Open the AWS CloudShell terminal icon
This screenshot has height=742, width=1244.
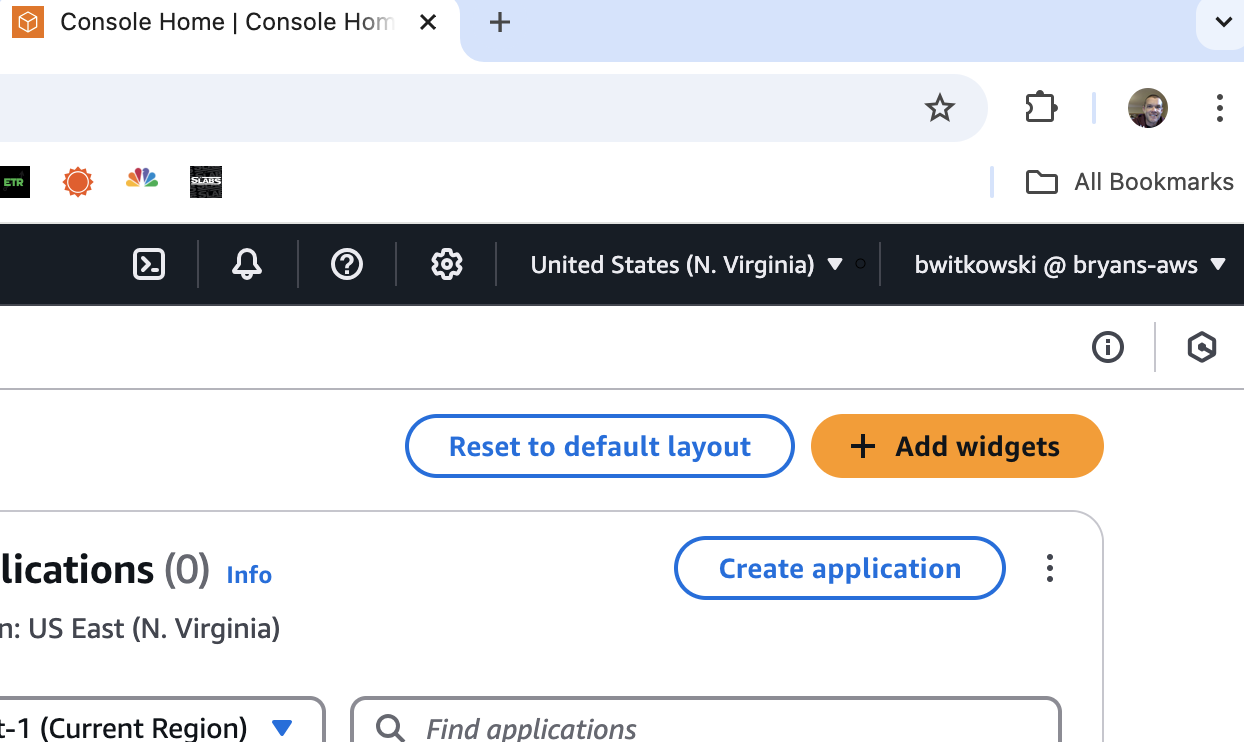149,264
